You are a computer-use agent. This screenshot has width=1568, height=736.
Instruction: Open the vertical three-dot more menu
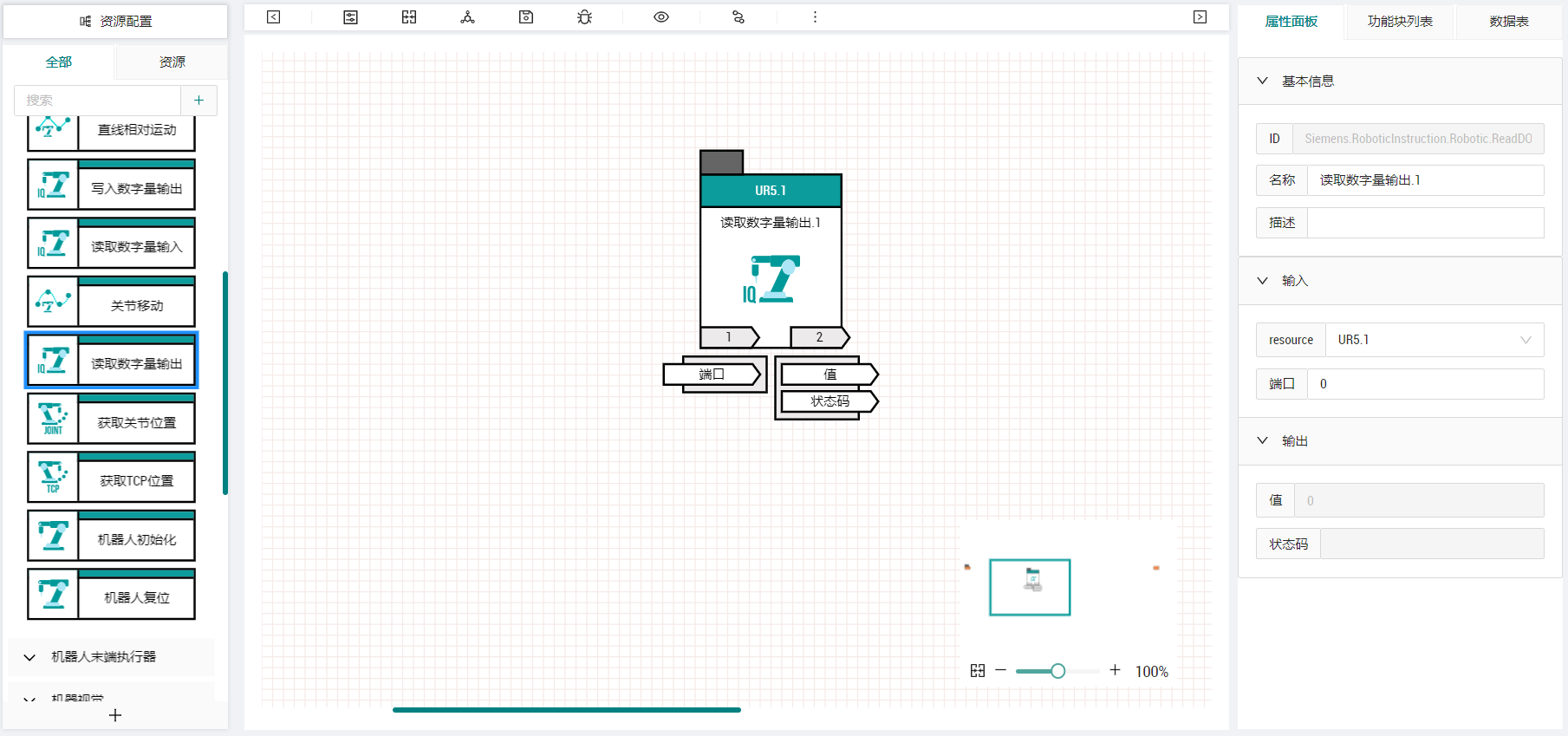[815, 17]
